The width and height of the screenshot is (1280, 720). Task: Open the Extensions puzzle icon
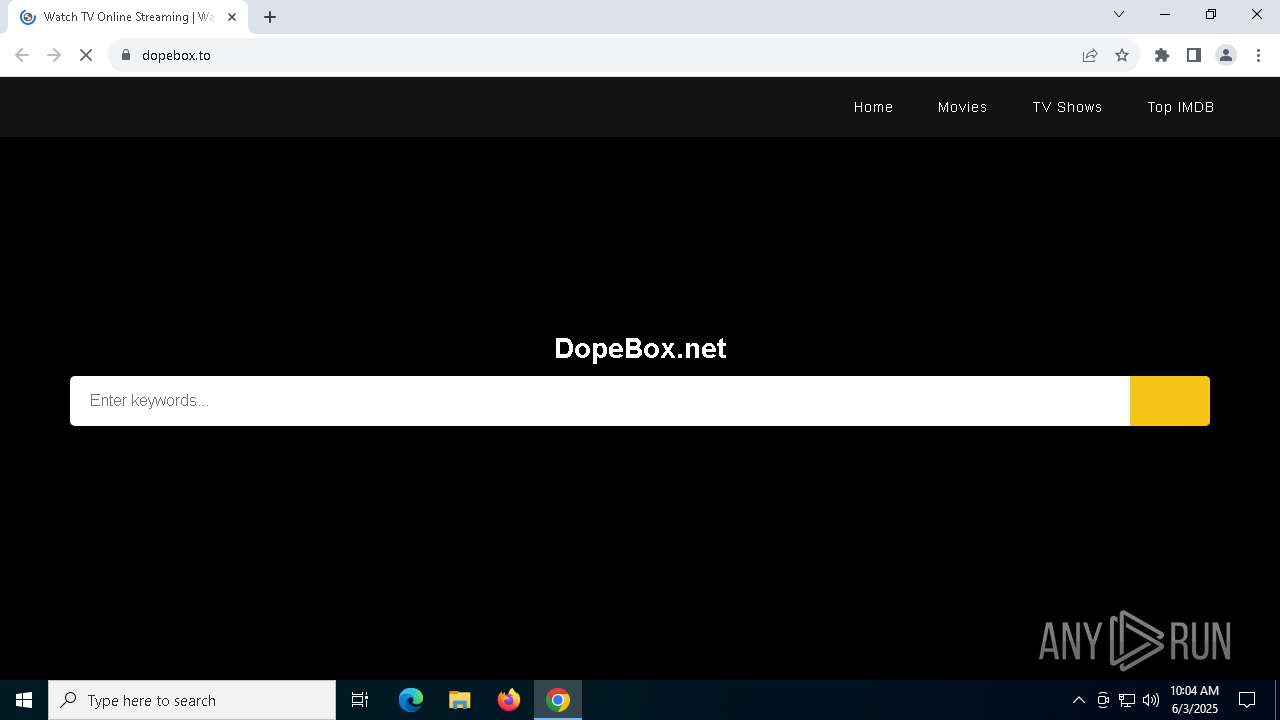1162,55
